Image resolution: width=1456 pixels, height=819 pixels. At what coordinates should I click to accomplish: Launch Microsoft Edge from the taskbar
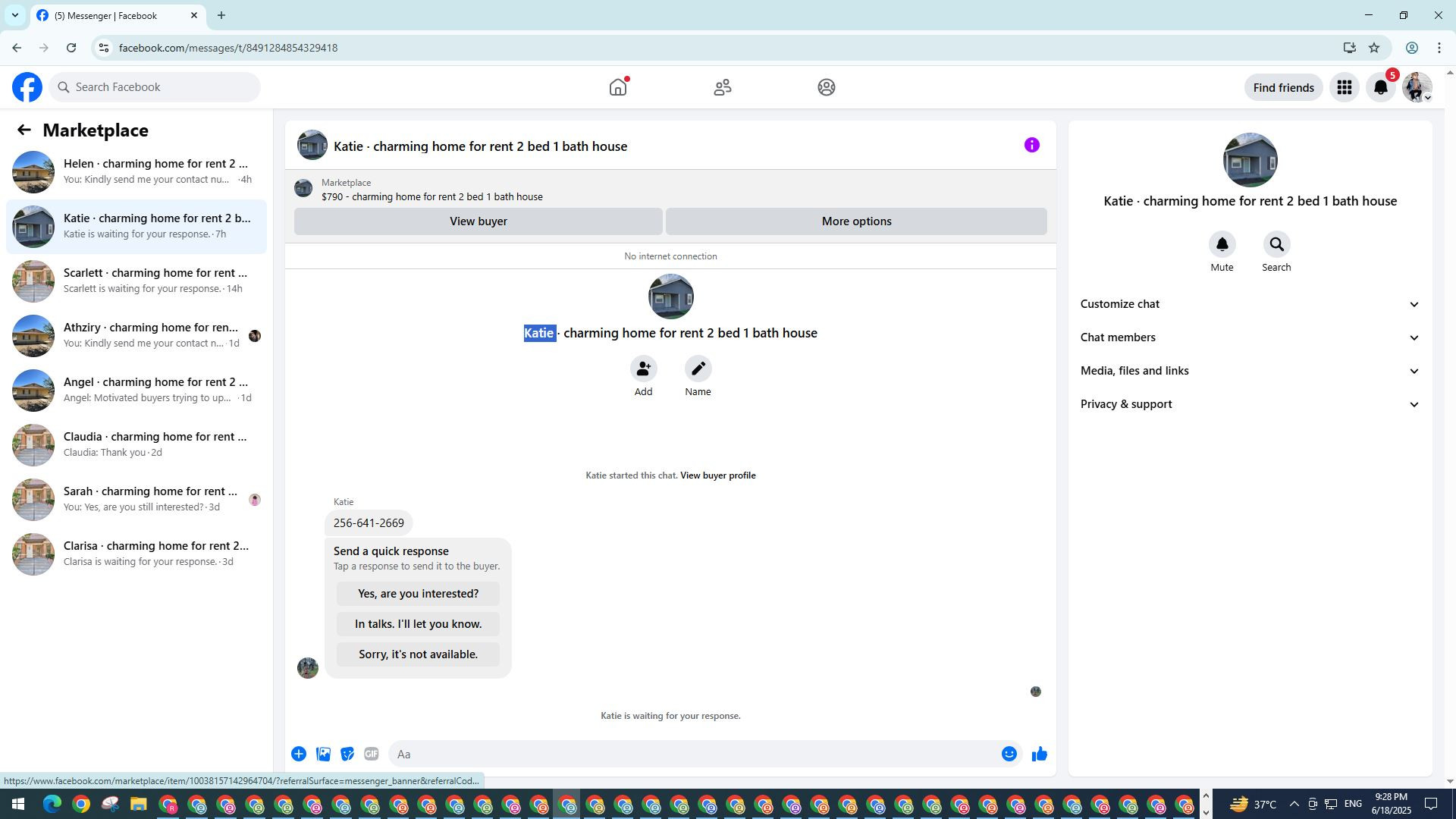click(x=52, y=804)
